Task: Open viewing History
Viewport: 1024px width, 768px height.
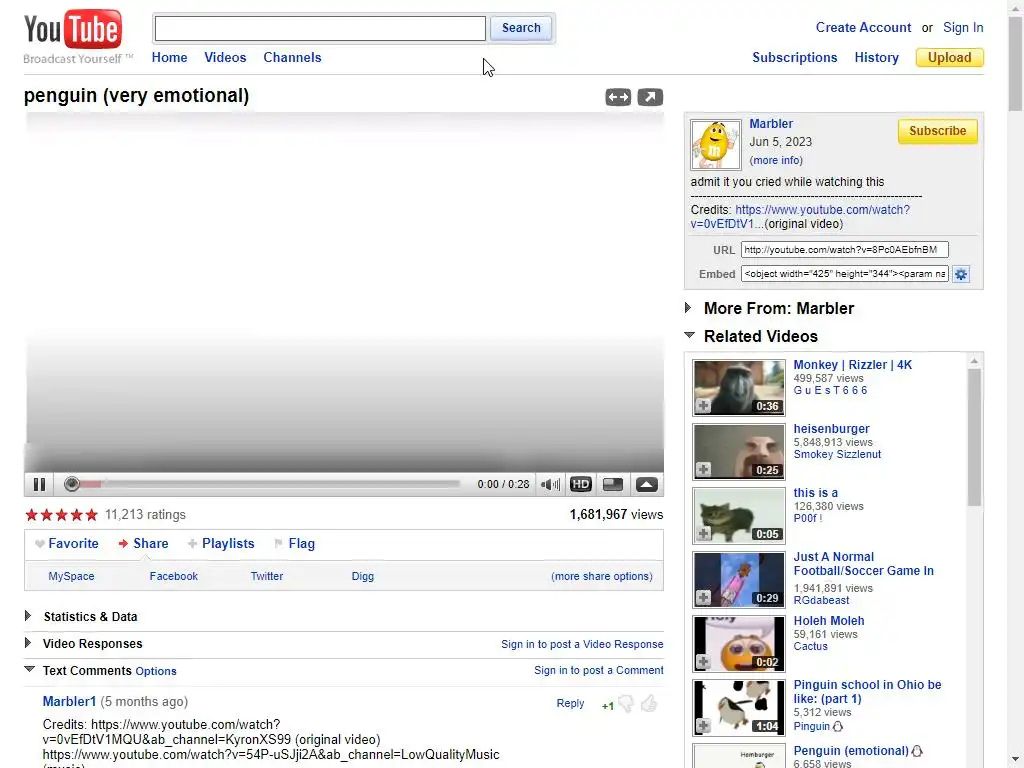Action: click(876, 57)
